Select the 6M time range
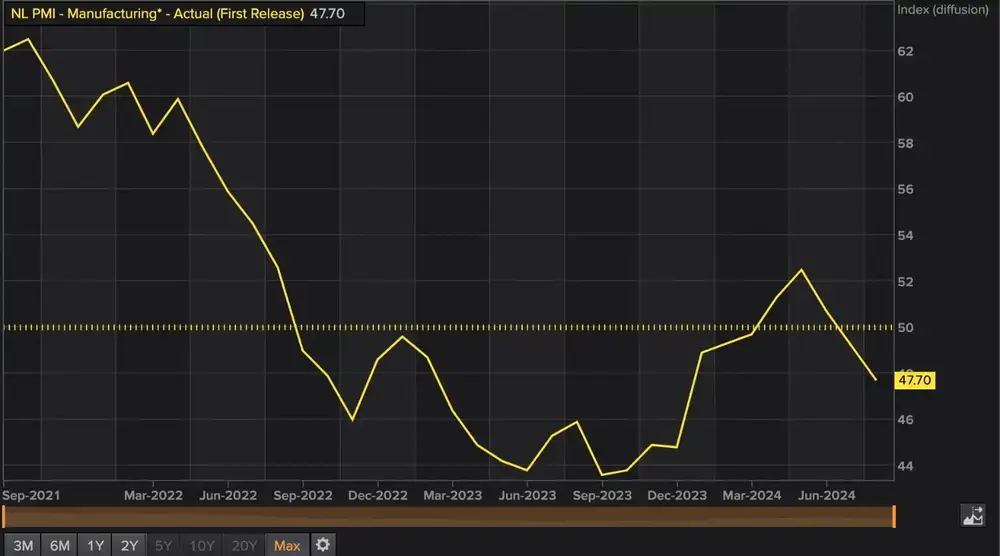The height and width of the screenshot is (556, 1000). [x=59, y=546]
